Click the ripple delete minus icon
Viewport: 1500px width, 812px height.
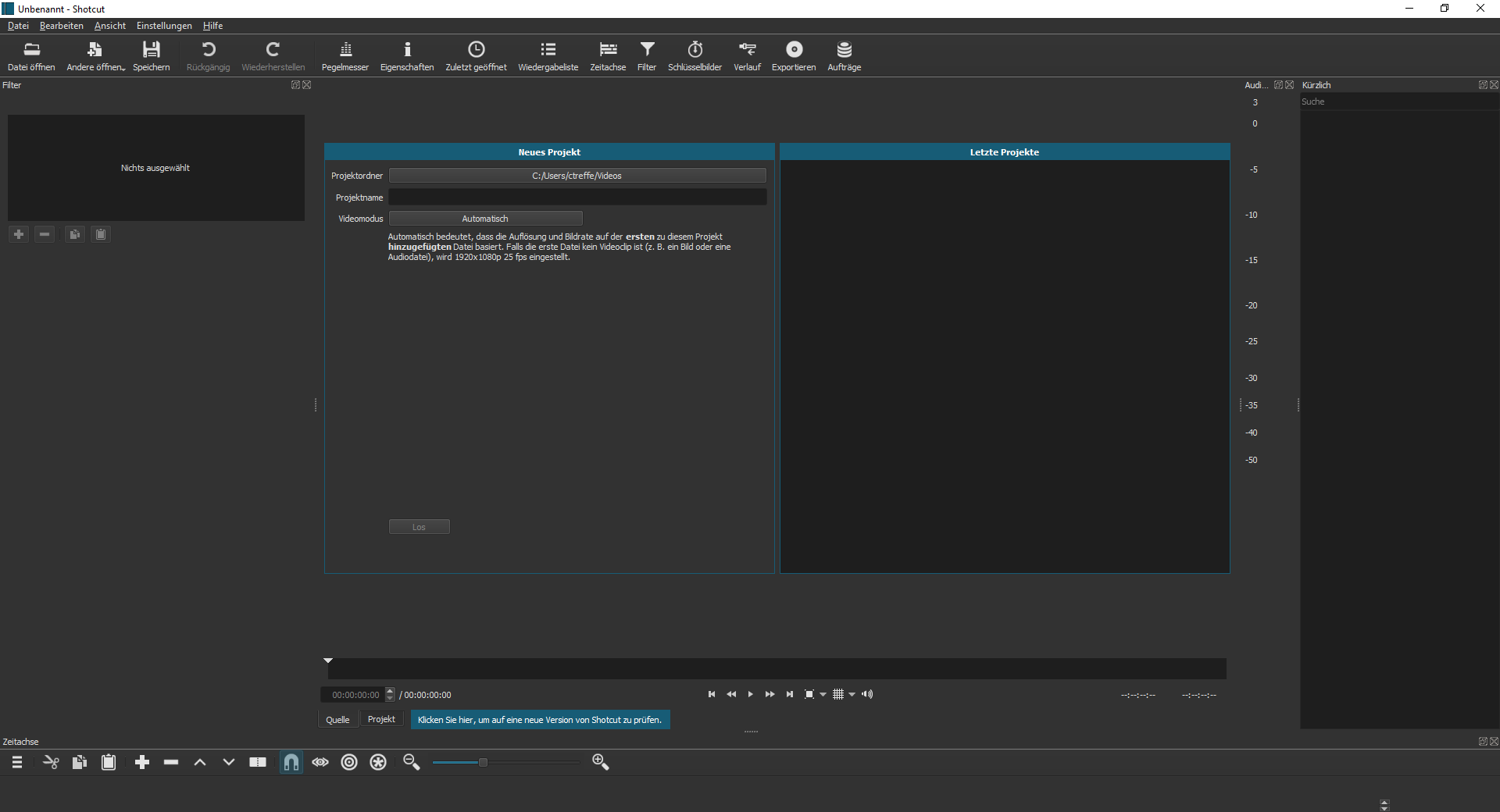(x=171, y=762)
